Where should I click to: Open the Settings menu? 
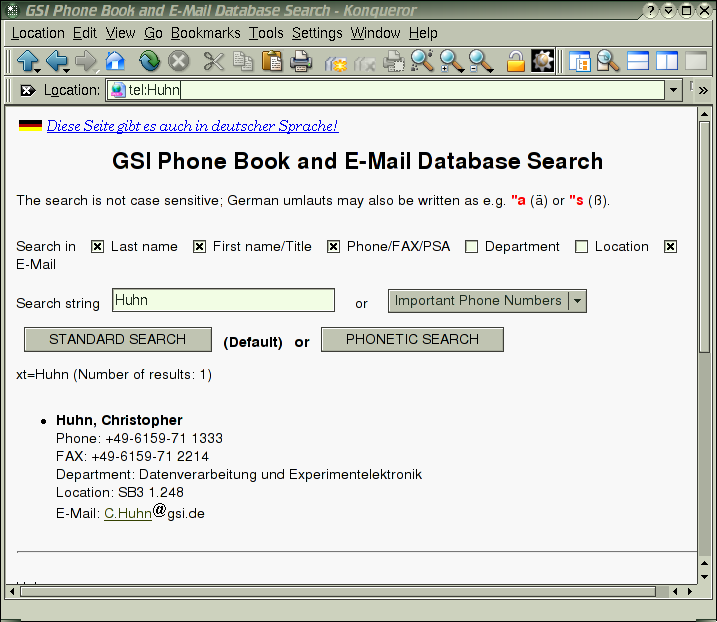click(x=317, y=33)
